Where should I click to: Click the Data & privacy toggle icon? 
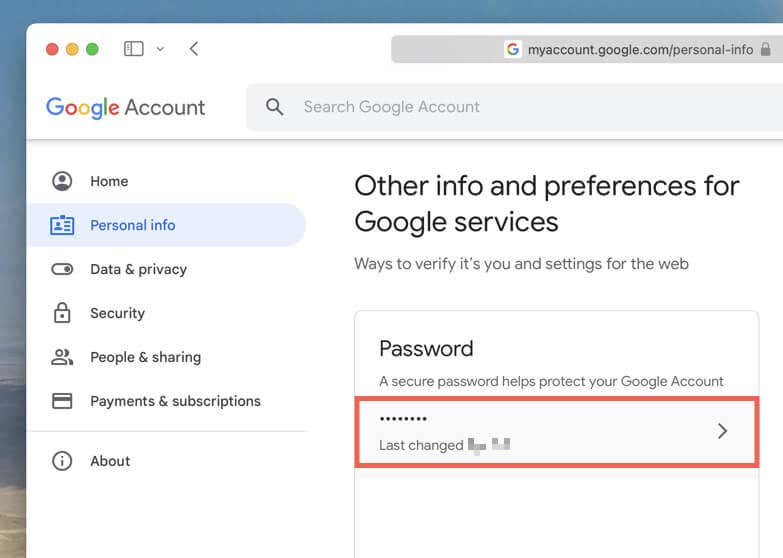click(62, 269)
